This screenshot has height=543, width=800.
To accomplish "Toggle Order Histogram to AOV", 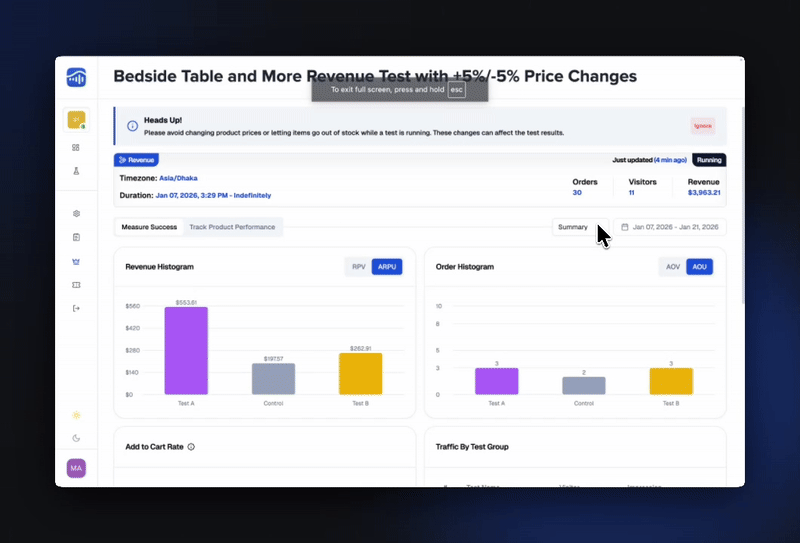I will [672, 267].
